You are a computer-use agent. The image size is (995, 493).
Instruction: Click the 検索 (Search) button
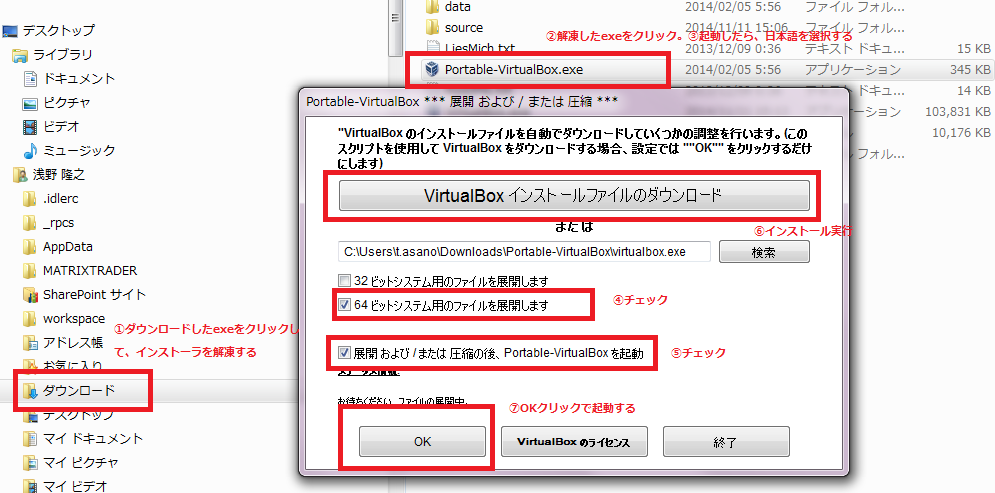point(764,252)
